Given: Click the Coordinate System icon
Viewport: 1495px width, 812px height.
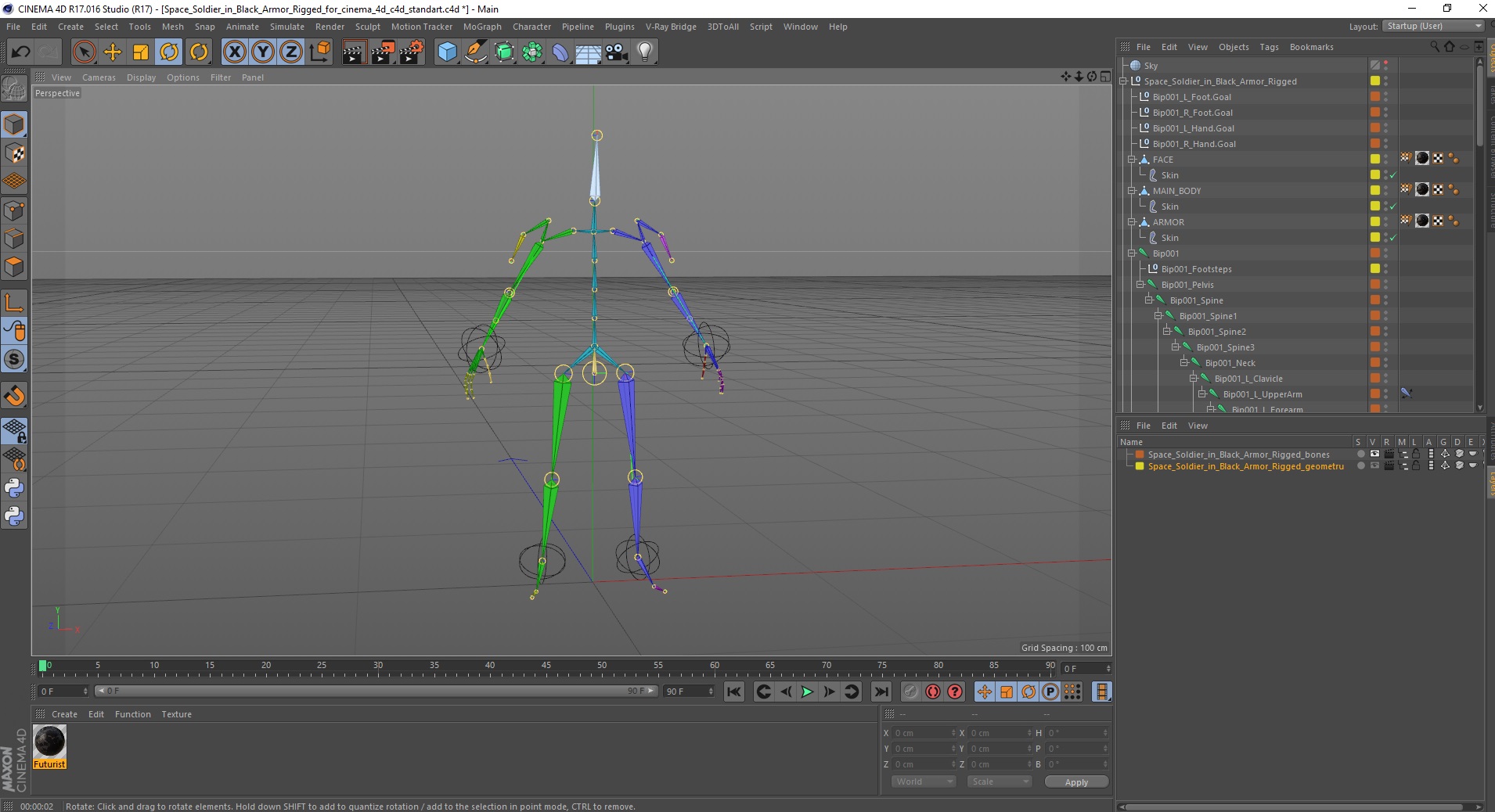Looking at the screenshot, I should [320, 52].
